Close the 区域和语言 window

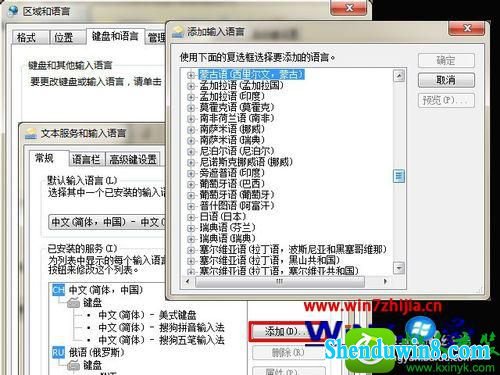(x=349, y=7)
